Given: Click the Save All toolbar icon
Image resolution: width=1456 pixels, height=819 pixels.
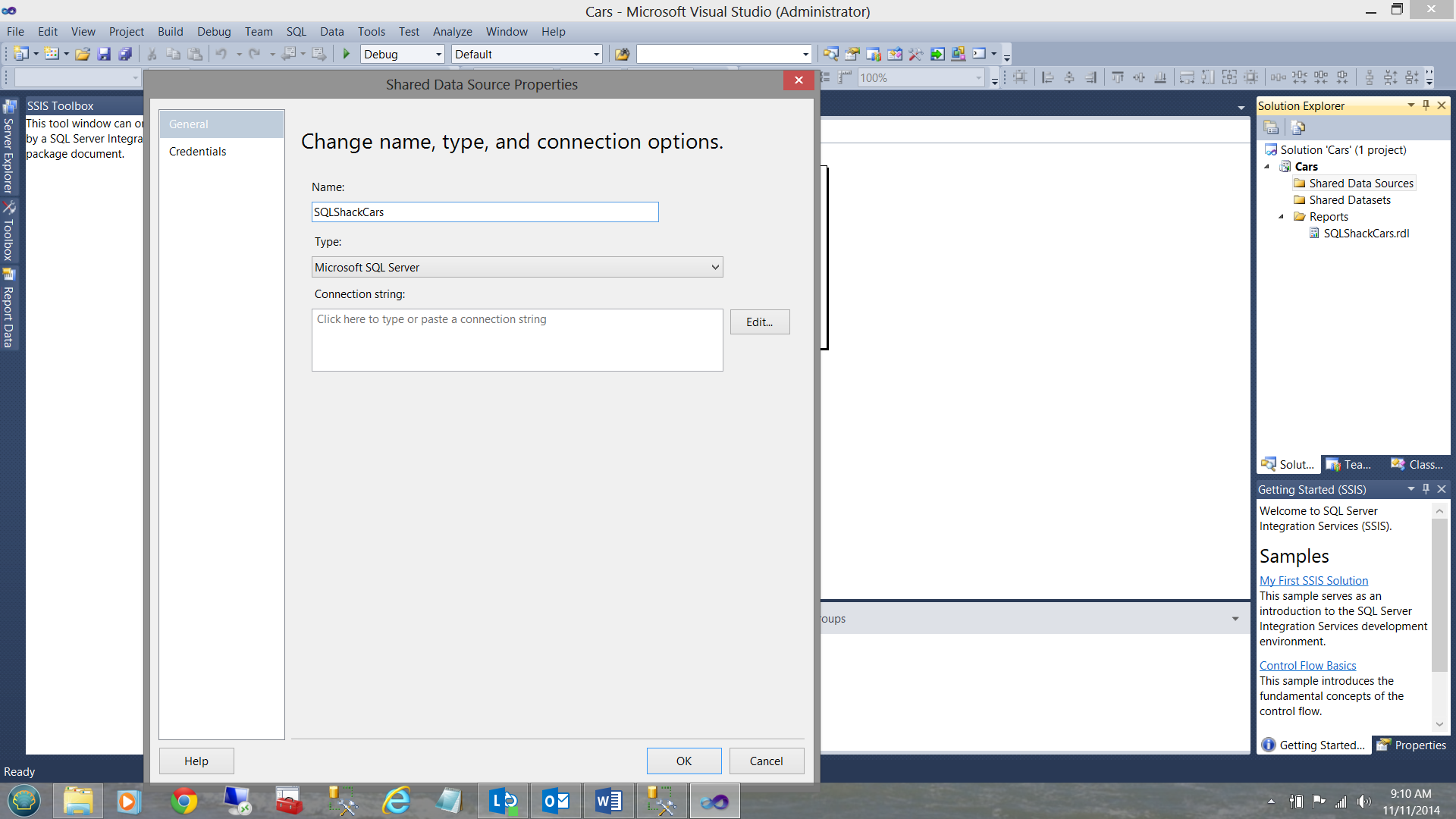Looking at the screenshot, I should pos(125,54).
